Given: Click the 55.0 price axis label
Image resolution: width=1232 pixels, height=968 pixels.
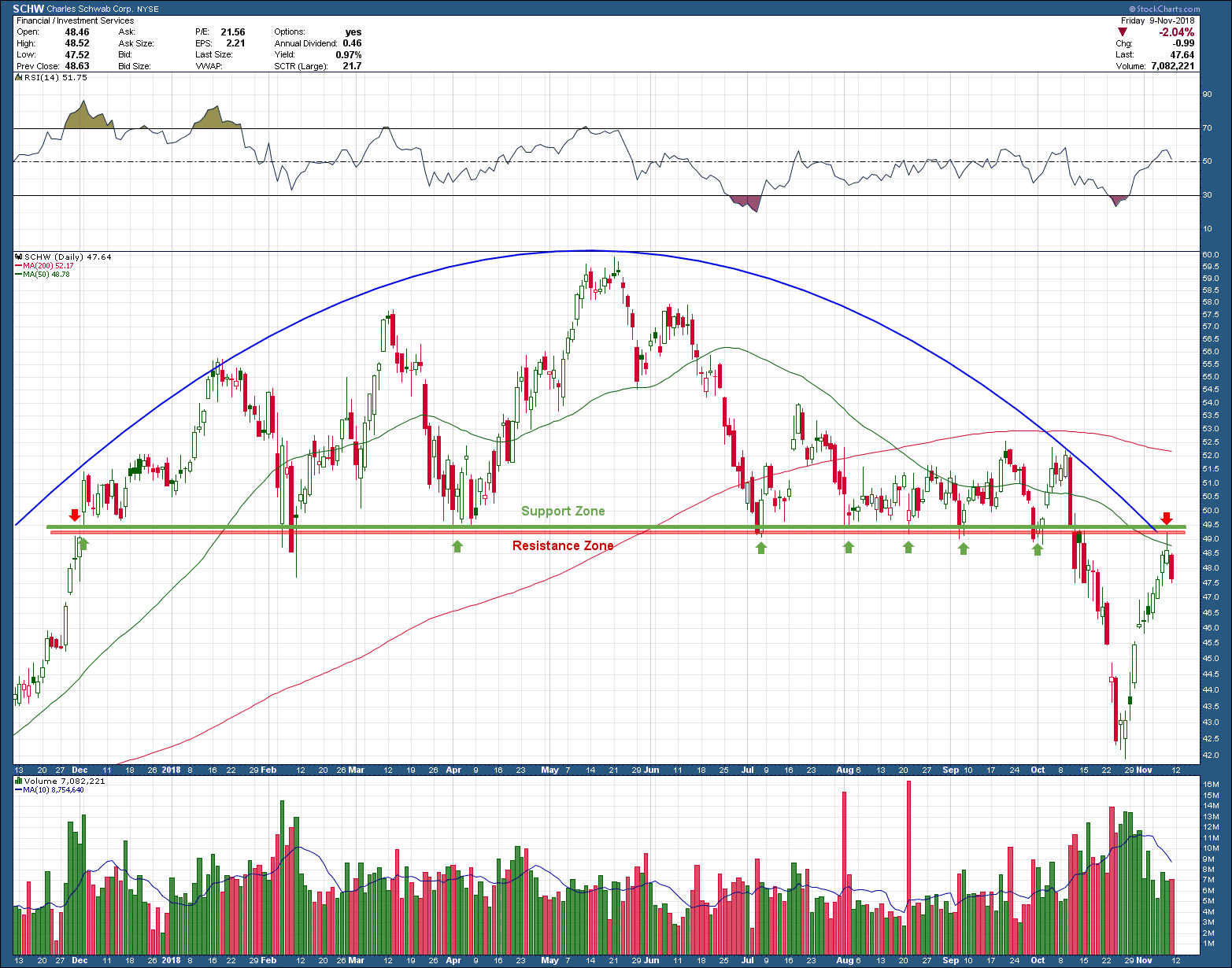Looking at the screenshot, I should [1210, 377].
